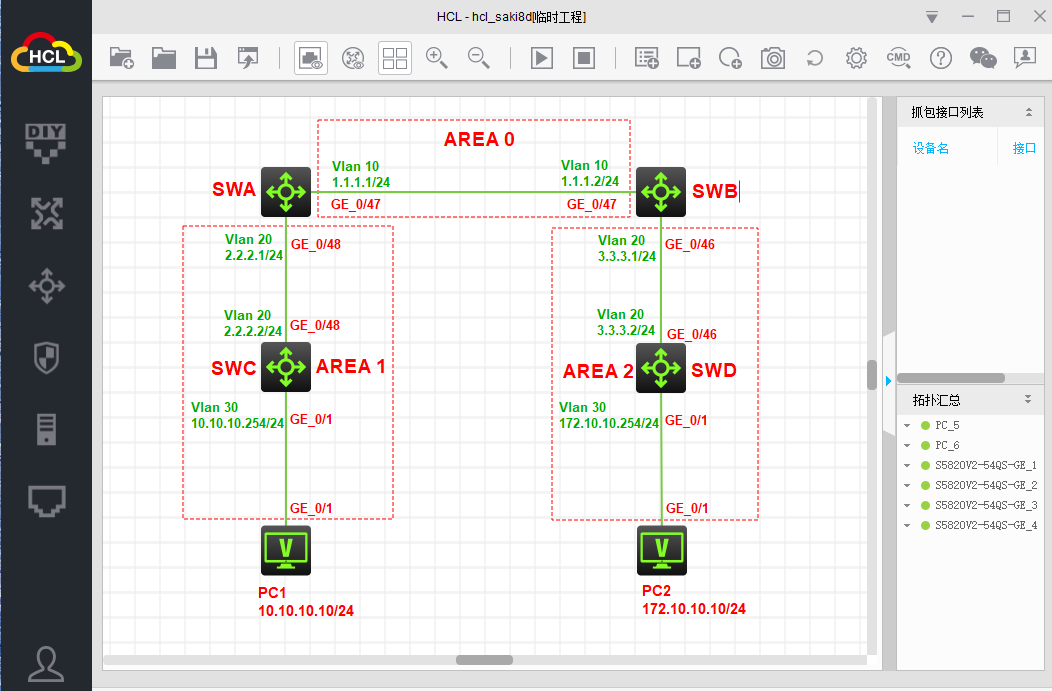
Task: Select the cable connection tool in sidebar
Action: [x=46, y=501]
